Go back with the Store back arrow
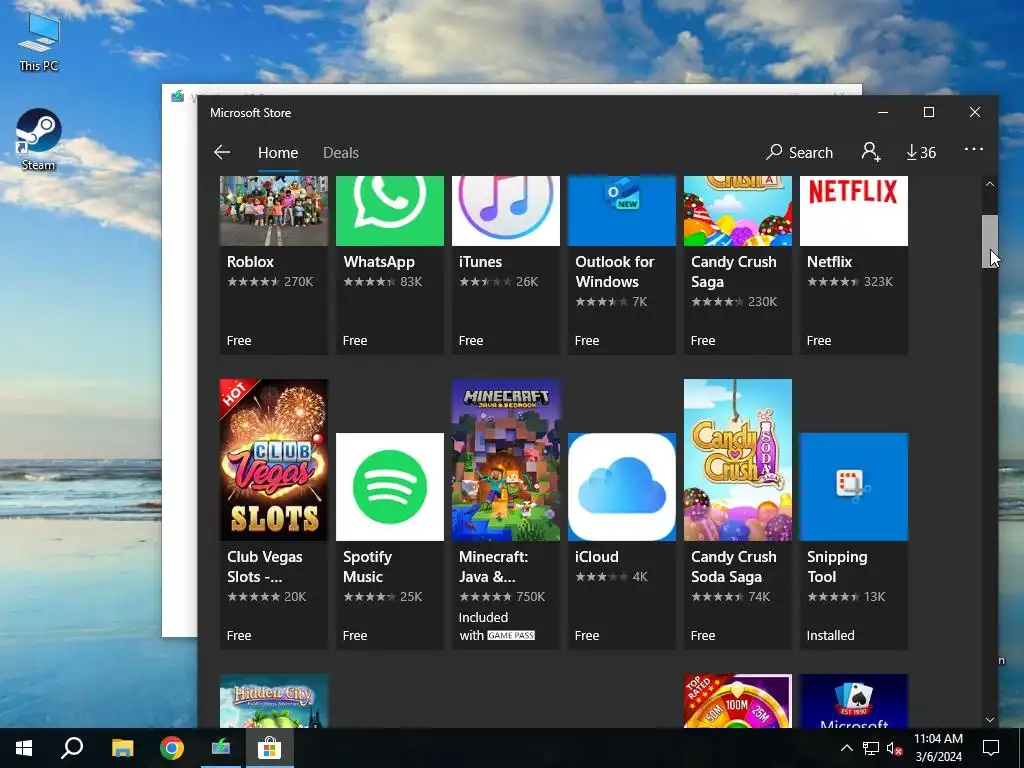Image resolution: width=1024 pixels, height=768 pixels. 222,152
